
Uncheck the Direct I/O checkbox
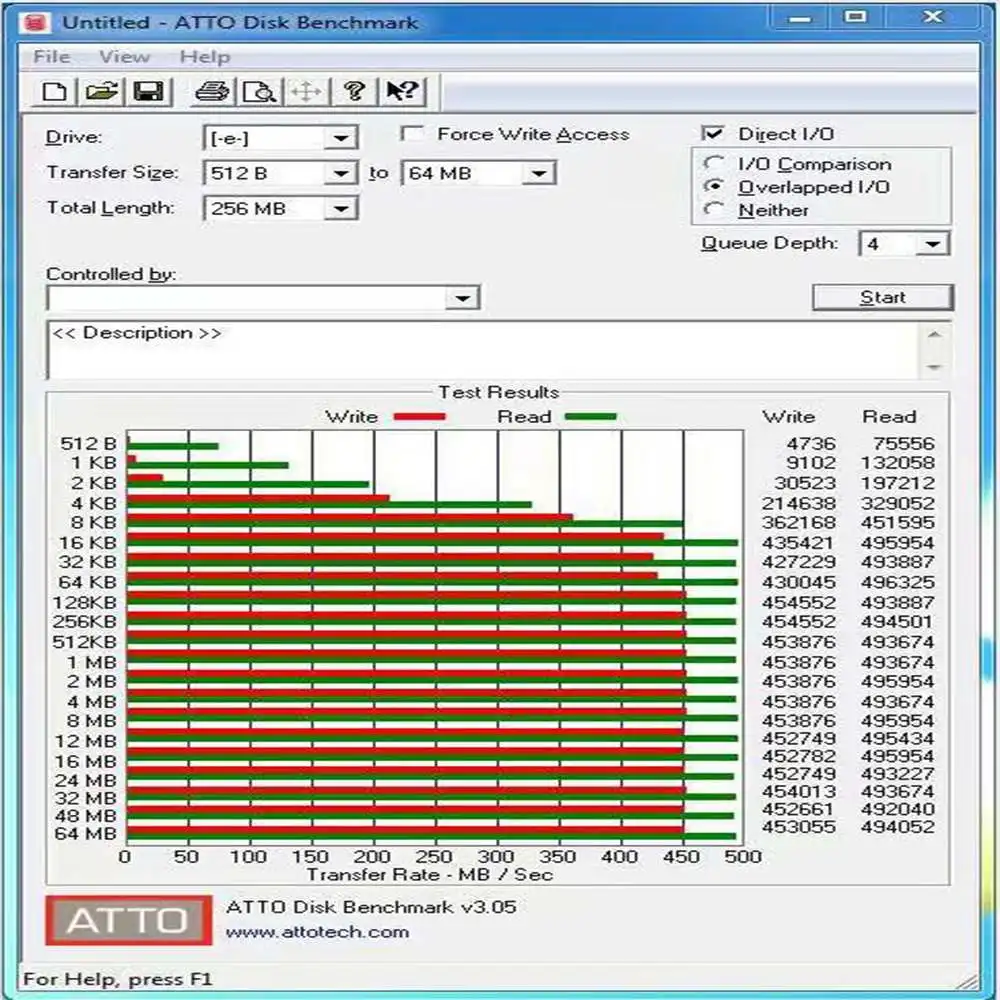coord(712,133)
